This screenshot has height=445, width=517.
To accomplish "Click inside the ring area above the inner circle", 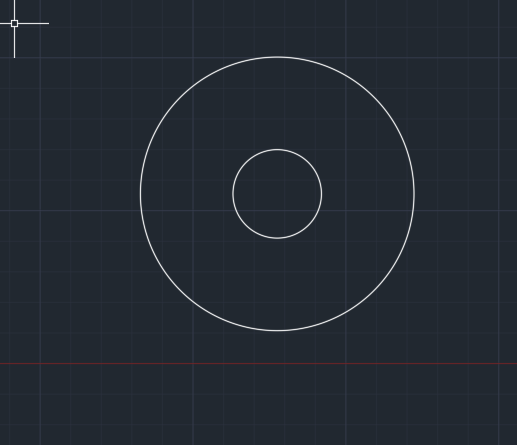I will tap(277, 103).
